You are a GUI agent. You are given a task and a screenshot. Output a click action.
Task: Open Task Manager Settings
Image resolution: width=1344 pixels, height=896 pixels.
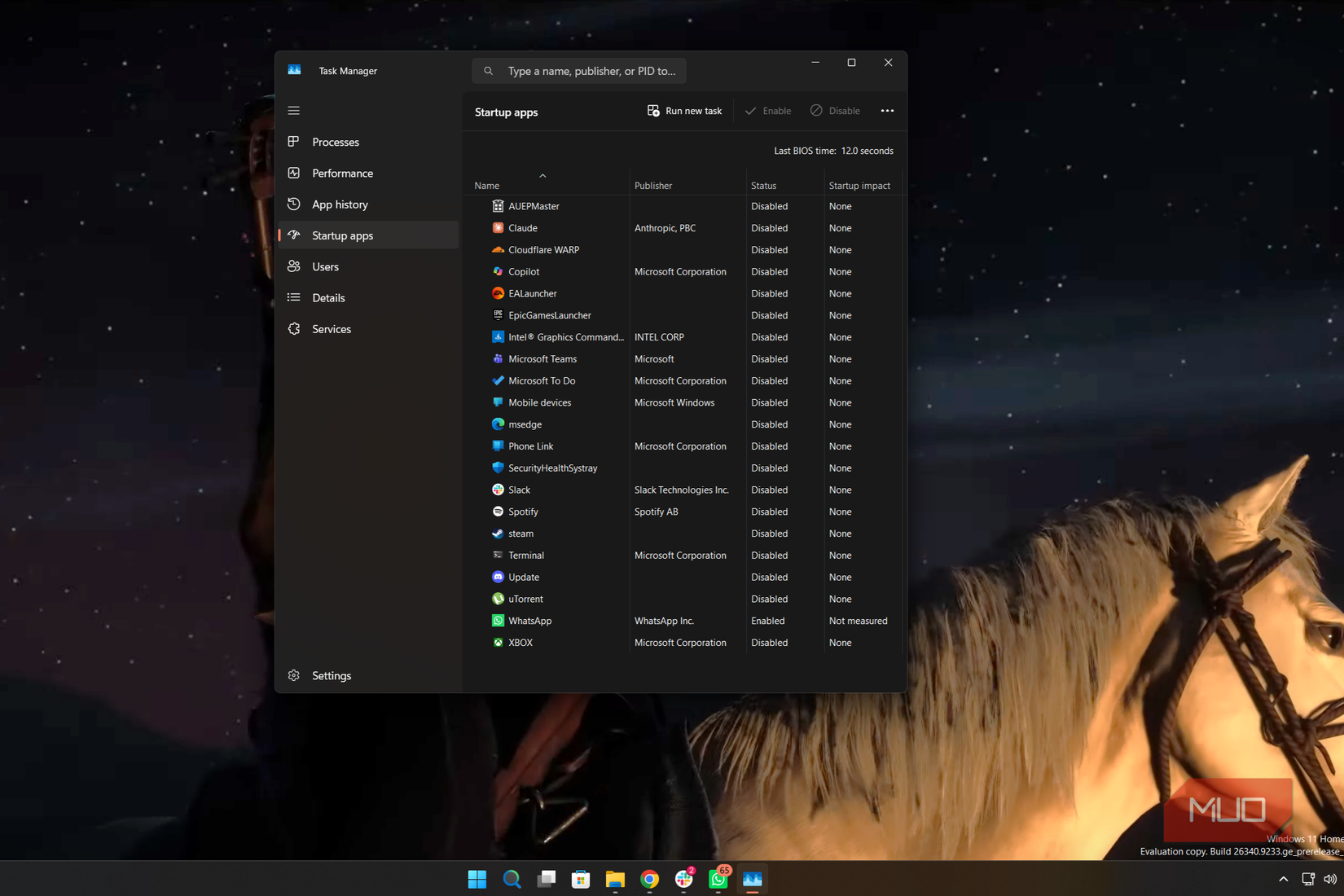click(x=368, y=675)
